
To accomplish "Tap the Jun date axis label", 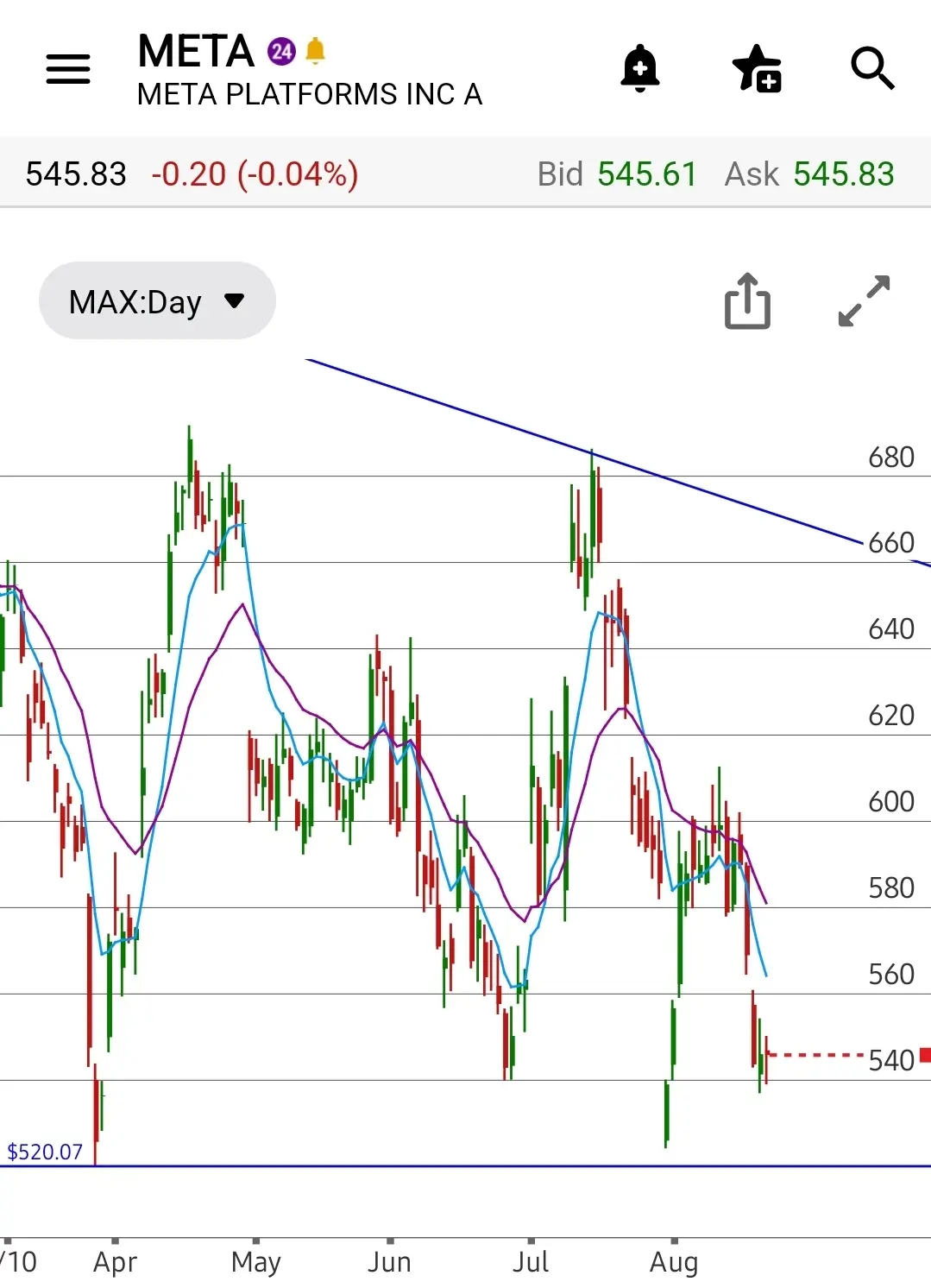I will click(x=389, y=1262).
